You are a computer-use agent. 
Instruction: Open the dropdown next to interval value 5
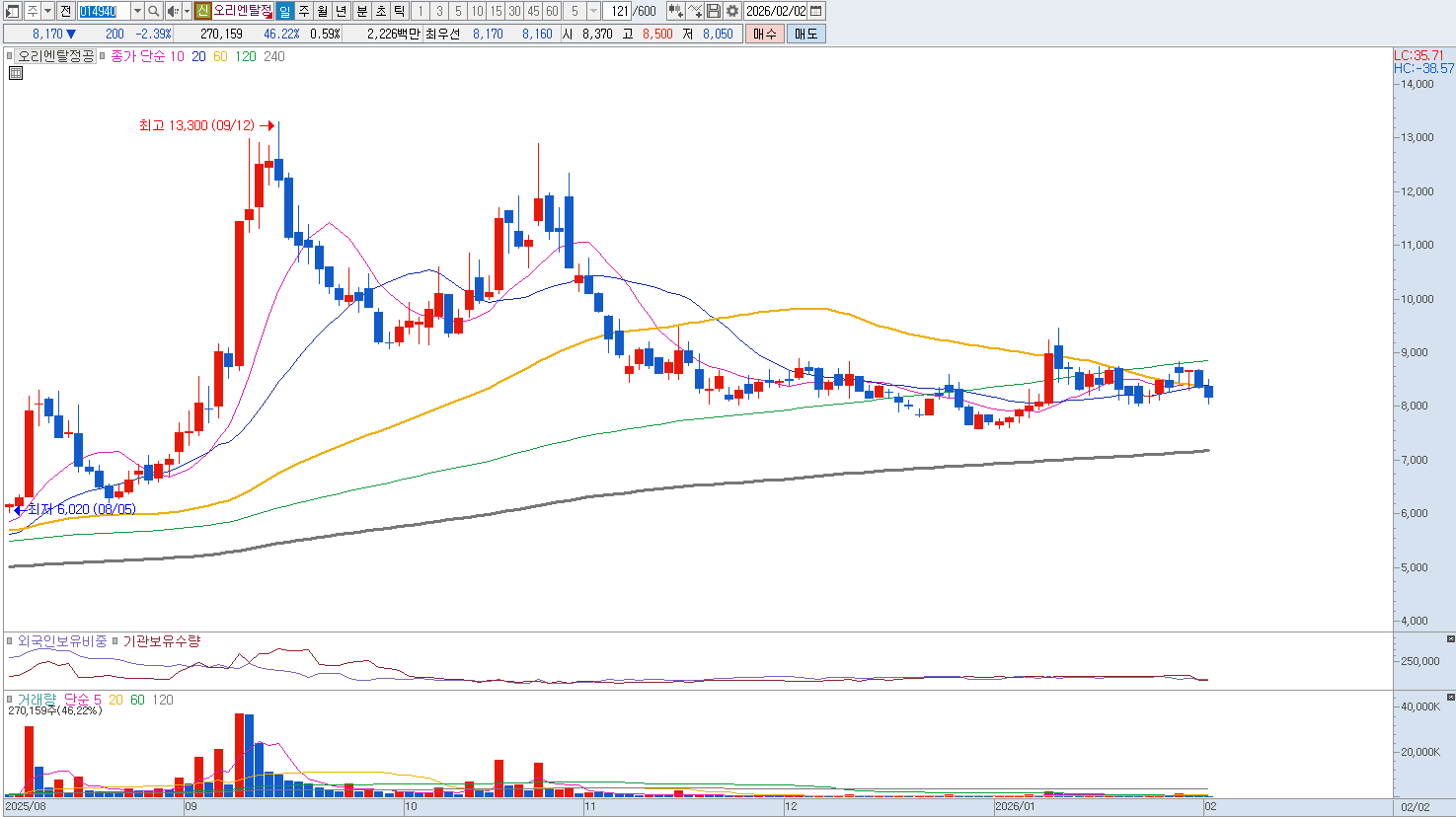(593, 11)
